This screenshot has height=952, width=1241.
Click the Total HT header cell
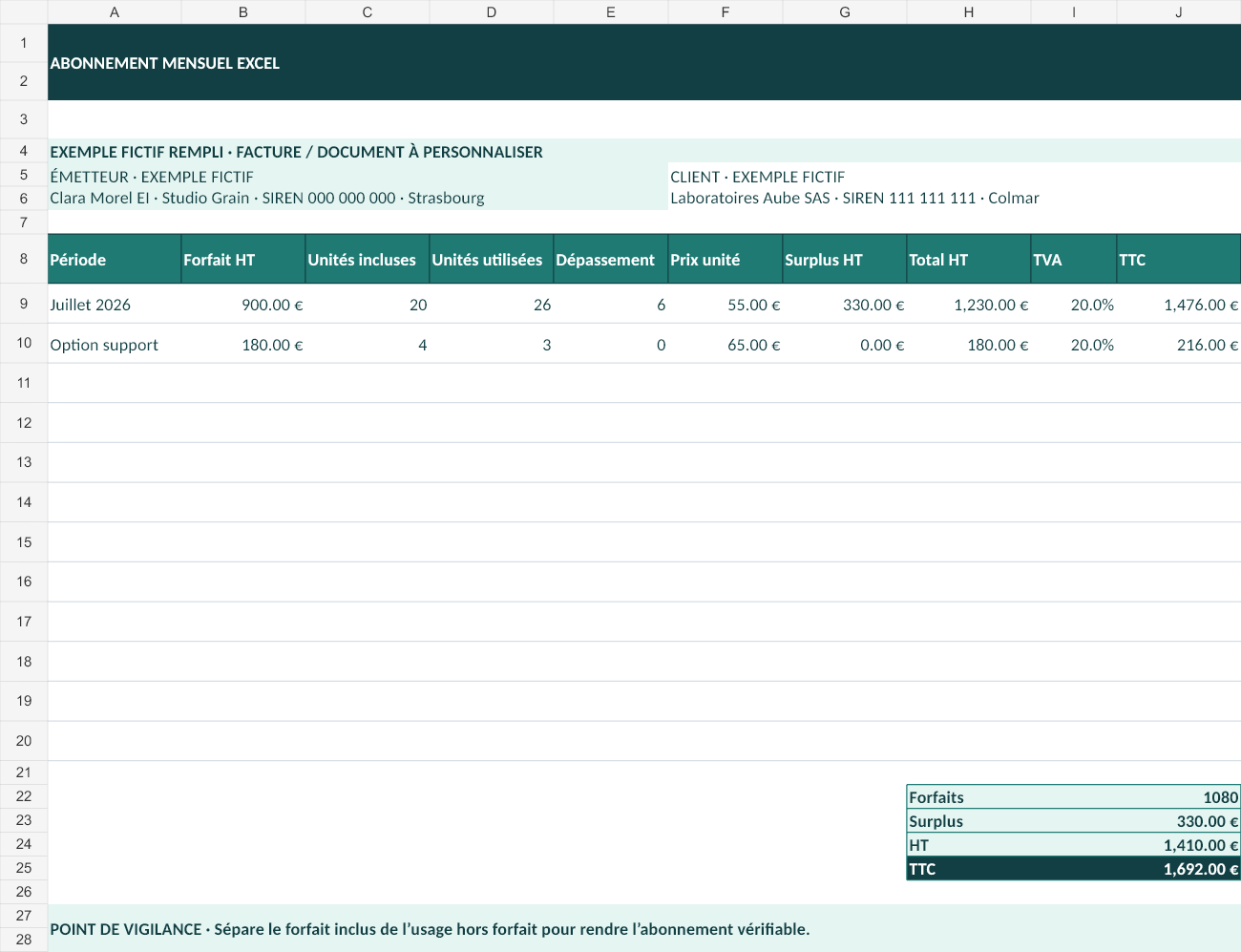[x=969, y=259]
